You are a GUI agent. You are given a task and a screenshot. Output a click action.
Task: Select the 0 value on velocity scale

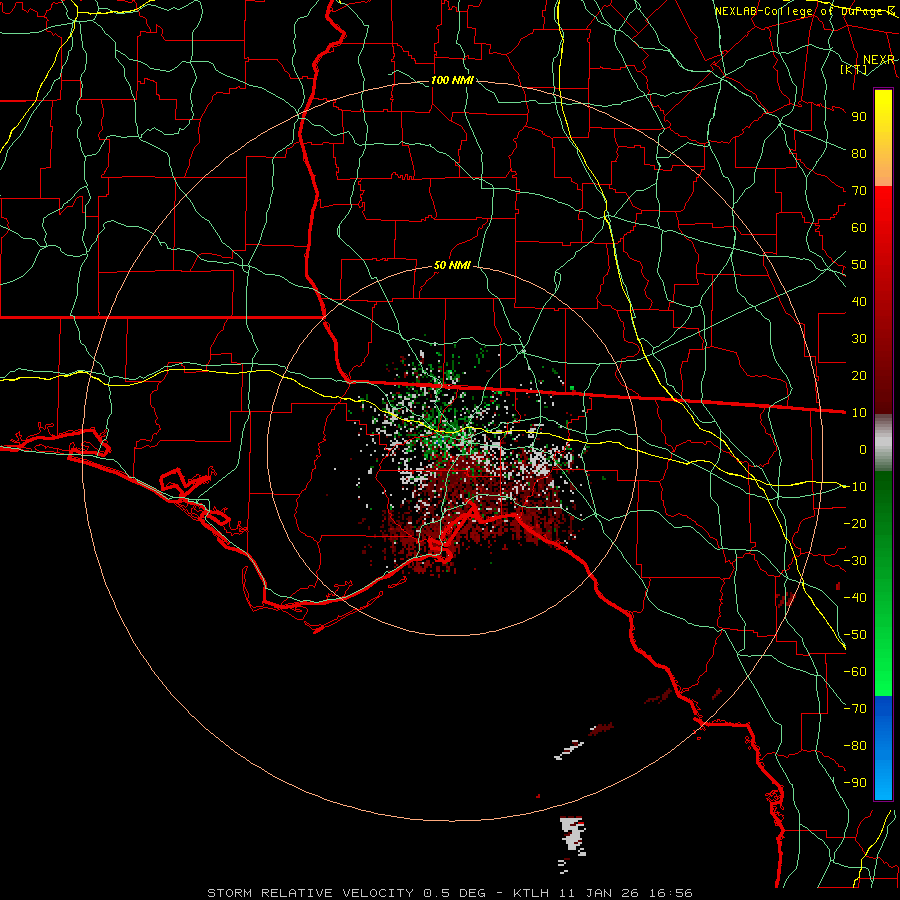pyautogui.click(x=863, y=449)
